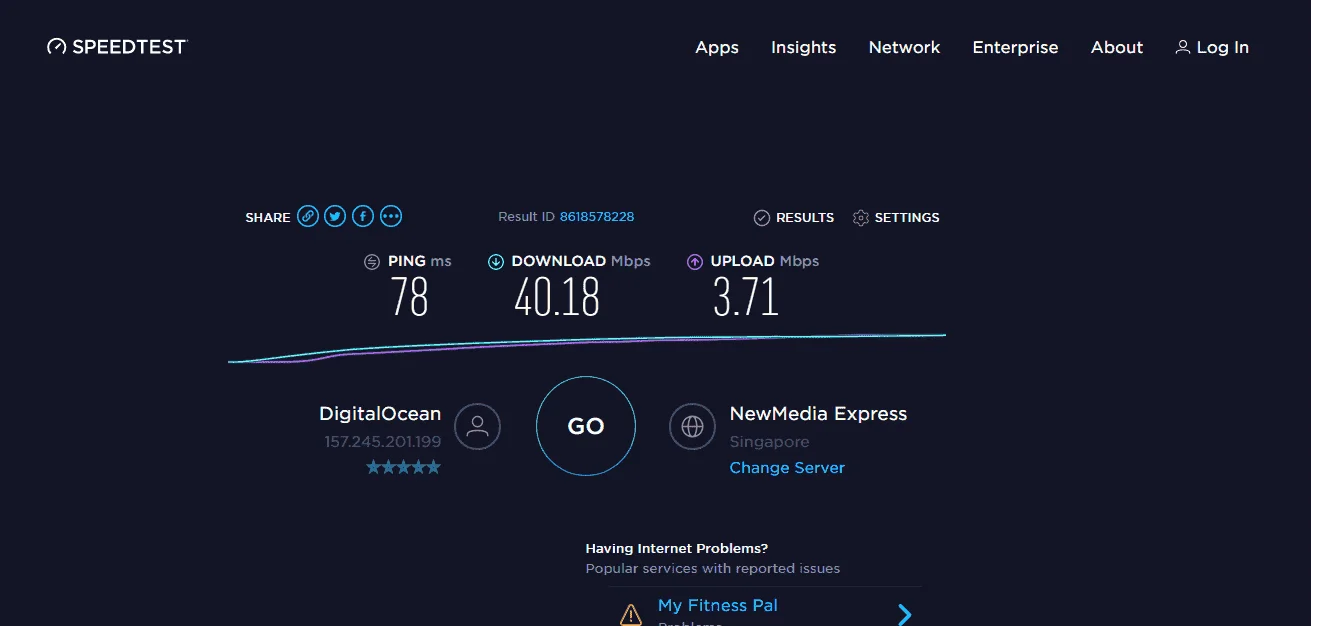This screenshot has width=1326, height=626.
Task: Open the RESULTS page
Action: (805, 217)
